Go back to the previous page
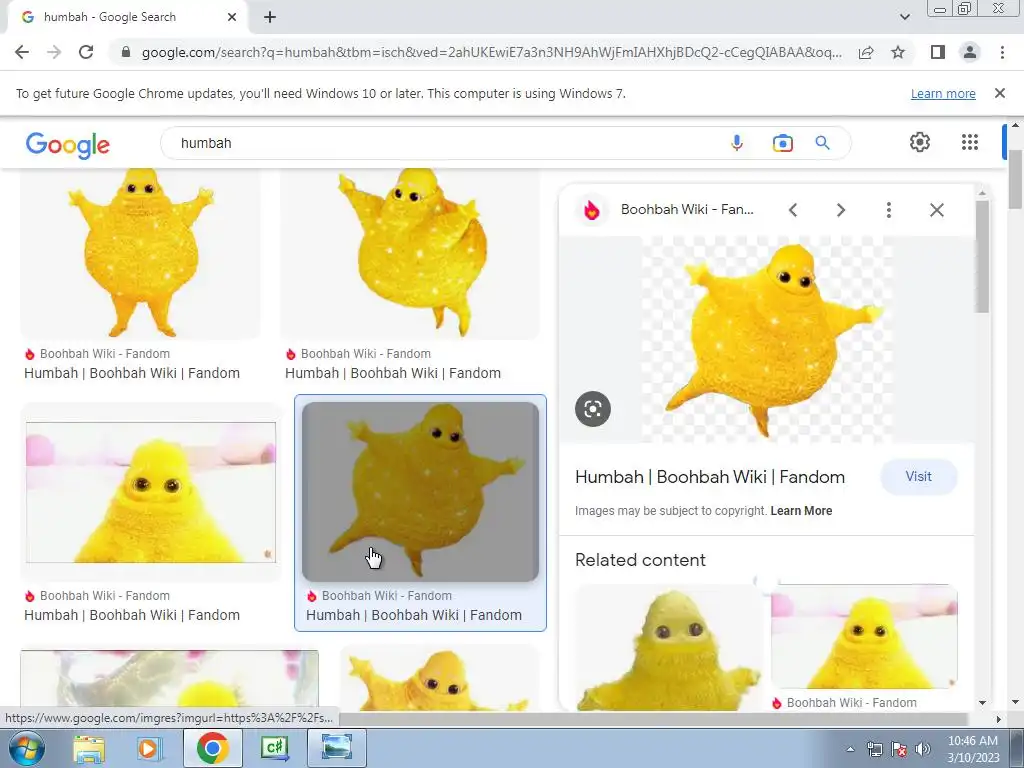1024x768 pixels. (22, 52)
